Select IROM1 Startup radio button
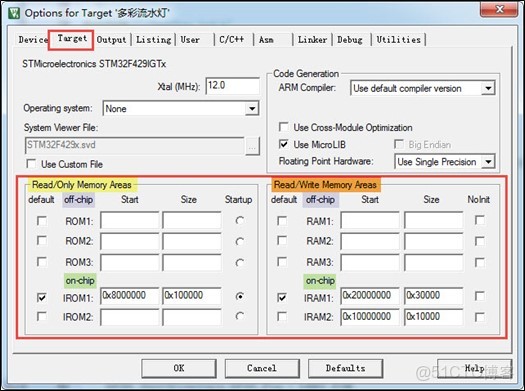 [x=239, y=296]
